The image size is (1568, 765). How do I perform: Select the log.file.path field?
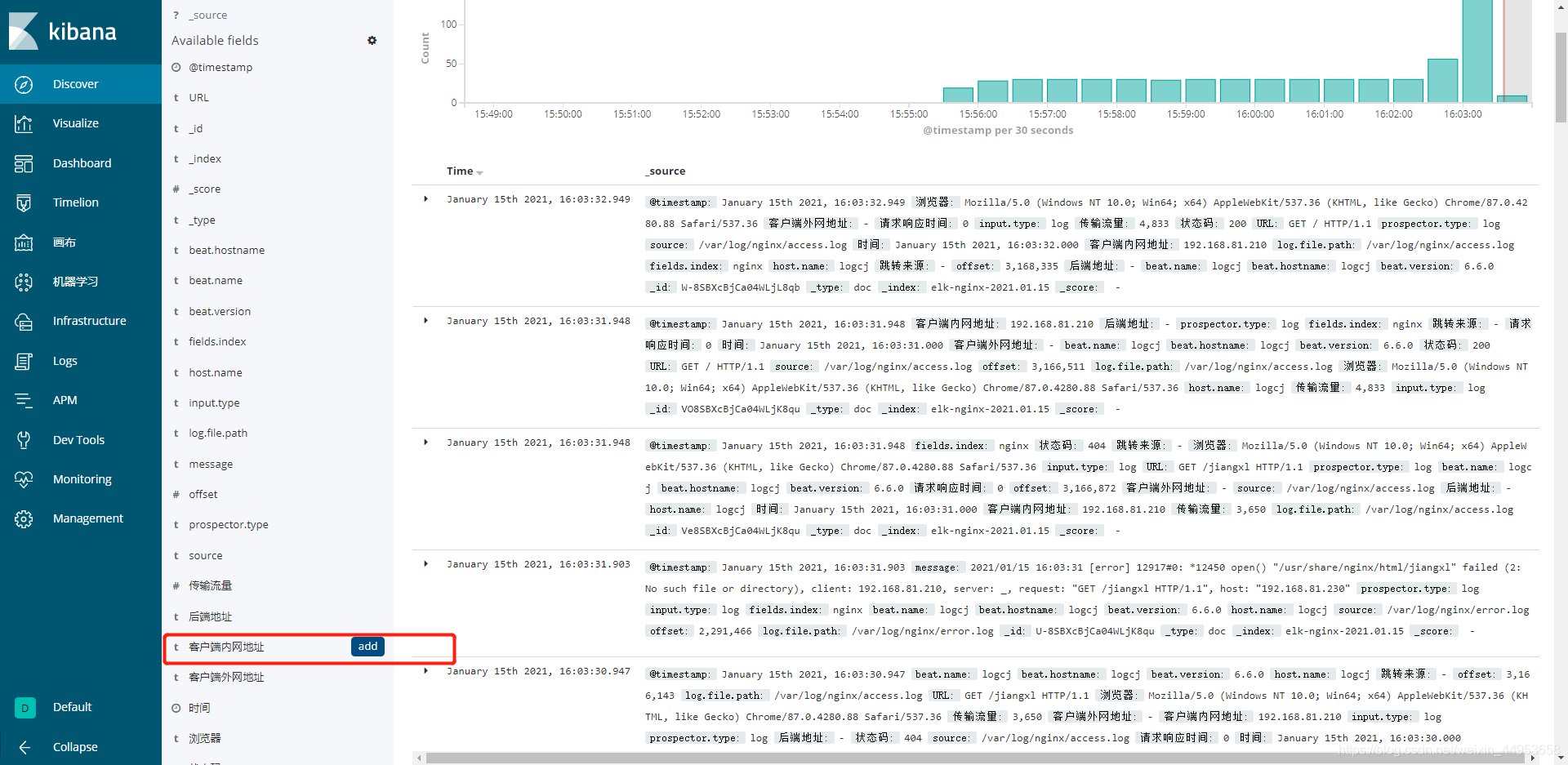click(x=218, y=434)
